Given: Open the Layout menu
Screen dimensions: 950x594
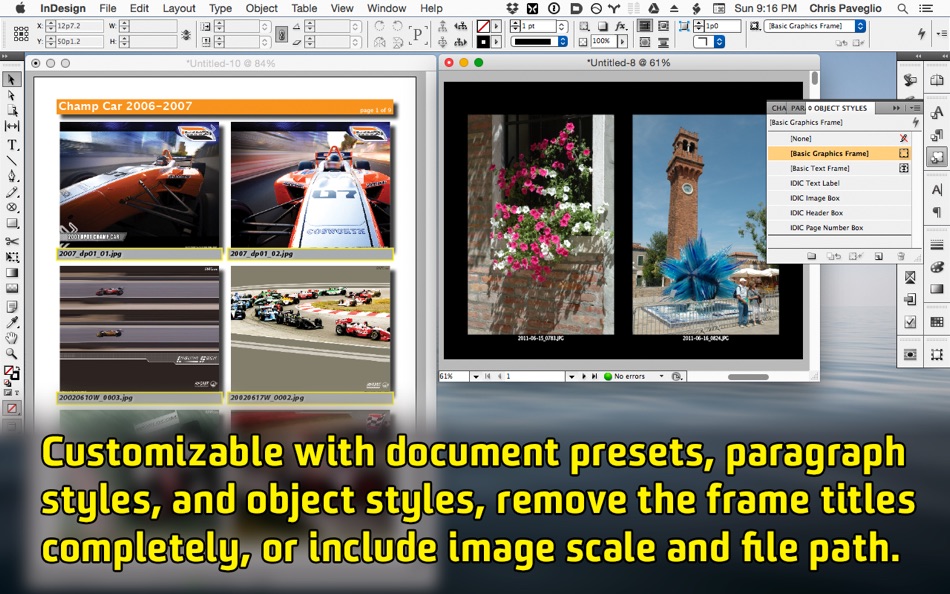Looking at the screenshot, I should [x=179, y=8].
